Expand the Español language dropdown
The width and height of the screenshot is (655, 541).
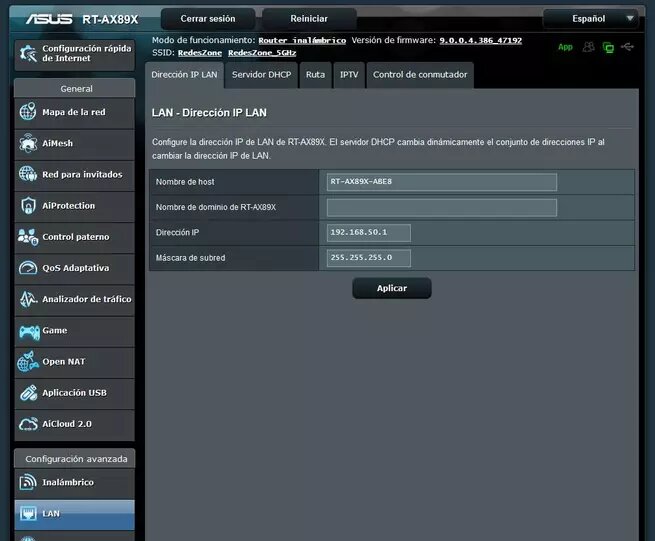click(590, 18)
